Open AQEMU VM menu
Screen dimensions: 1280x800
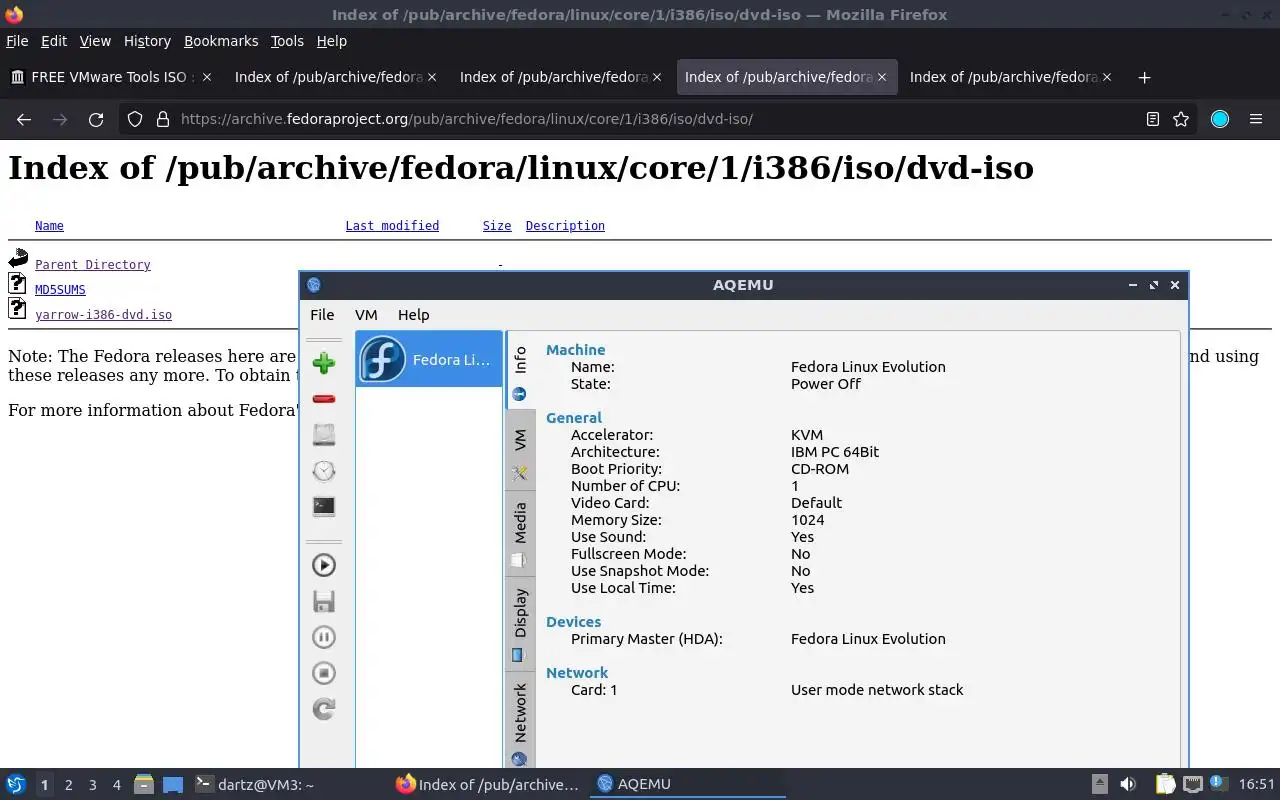coord(366,314)
